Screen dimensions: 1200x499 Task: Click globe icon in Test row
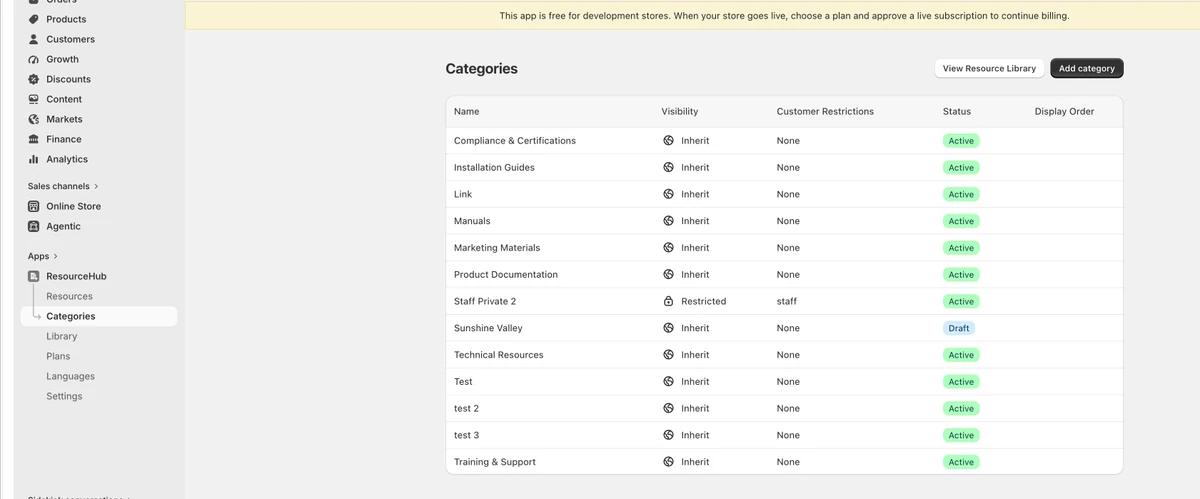668,382
